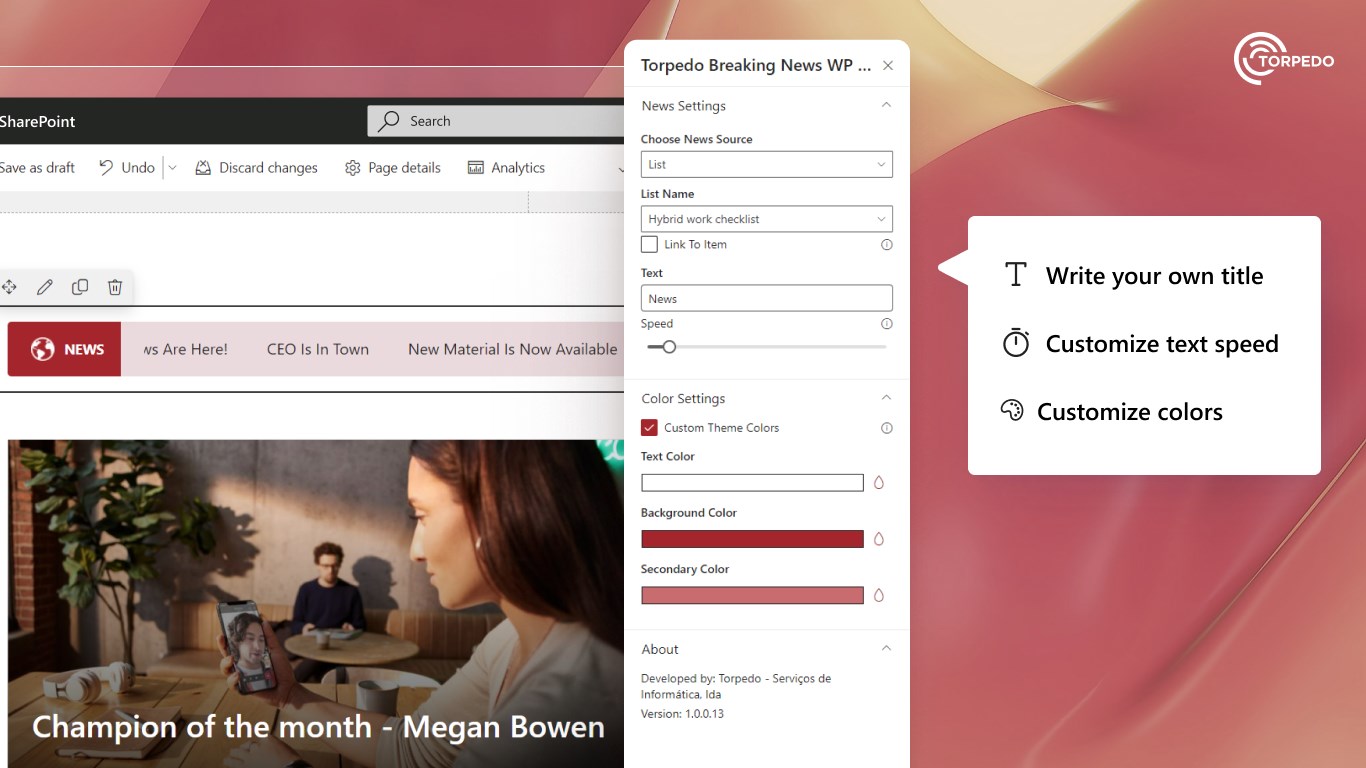Click the stopwatch icon by Customize text speed

1016,343
